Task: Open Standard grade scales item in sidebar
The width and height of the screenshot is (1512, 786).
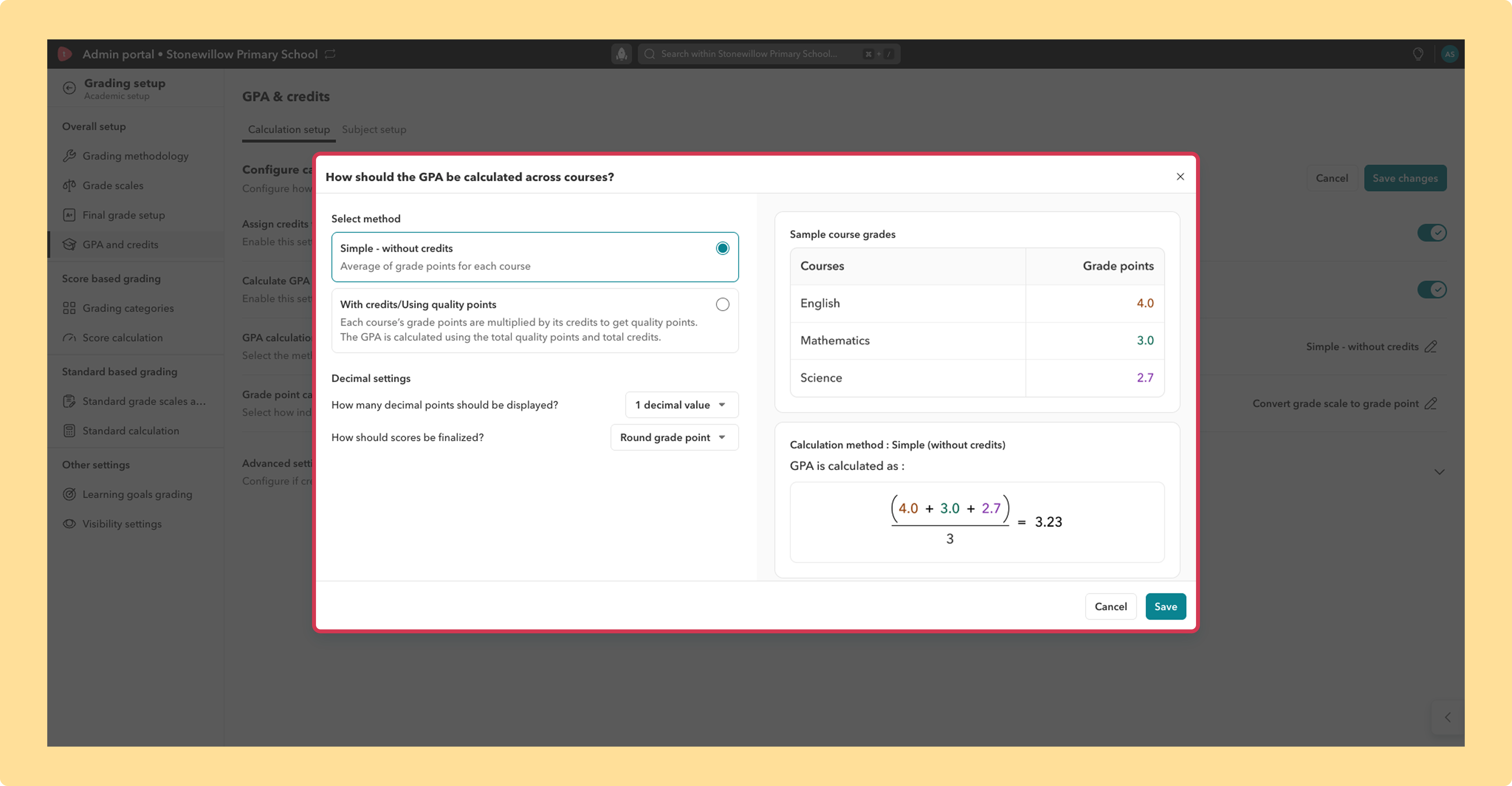Action: [136, 401]
